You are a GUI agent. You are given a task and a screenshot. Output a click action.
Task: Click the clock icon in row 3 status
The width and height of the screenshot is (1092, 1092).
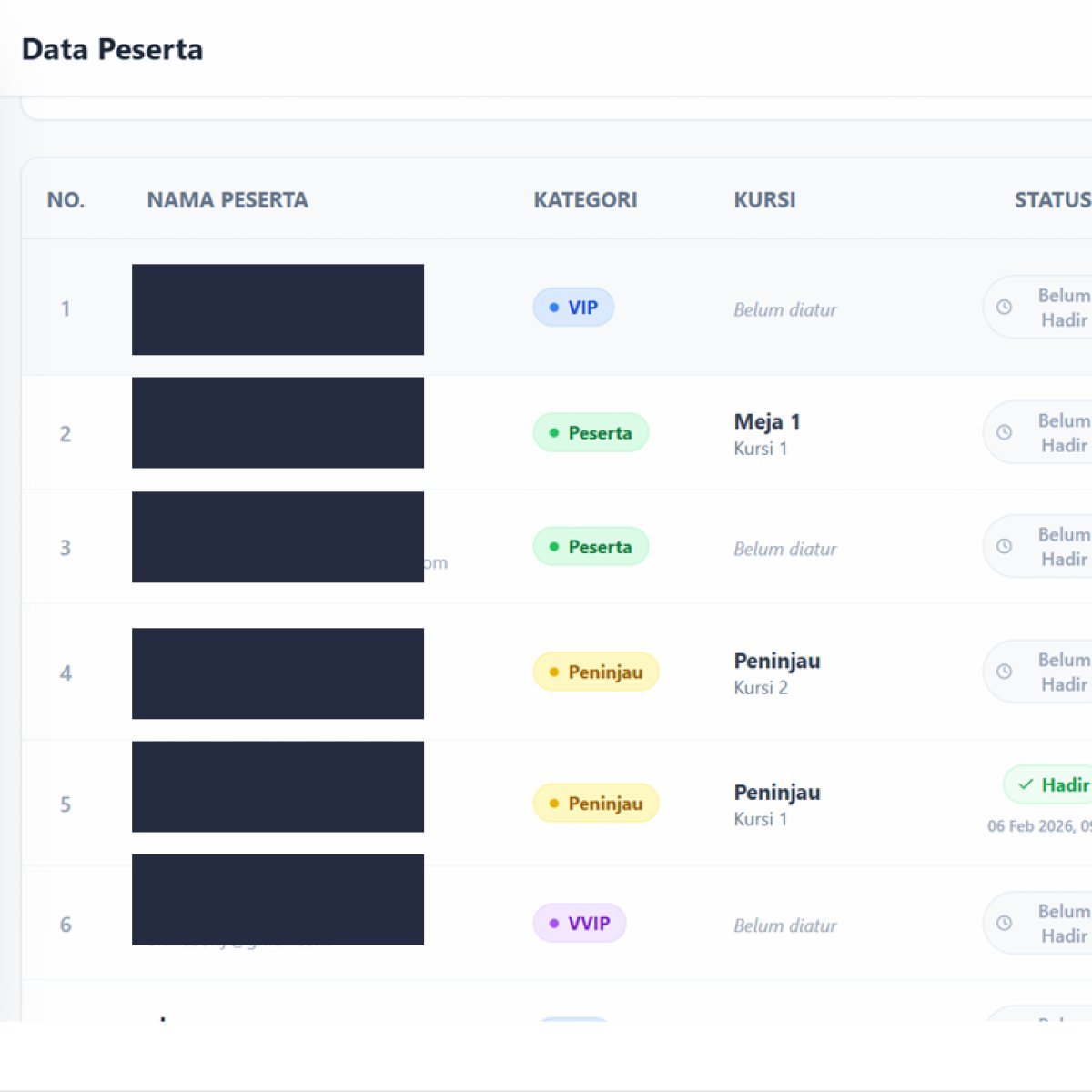tap(1004, 546)
